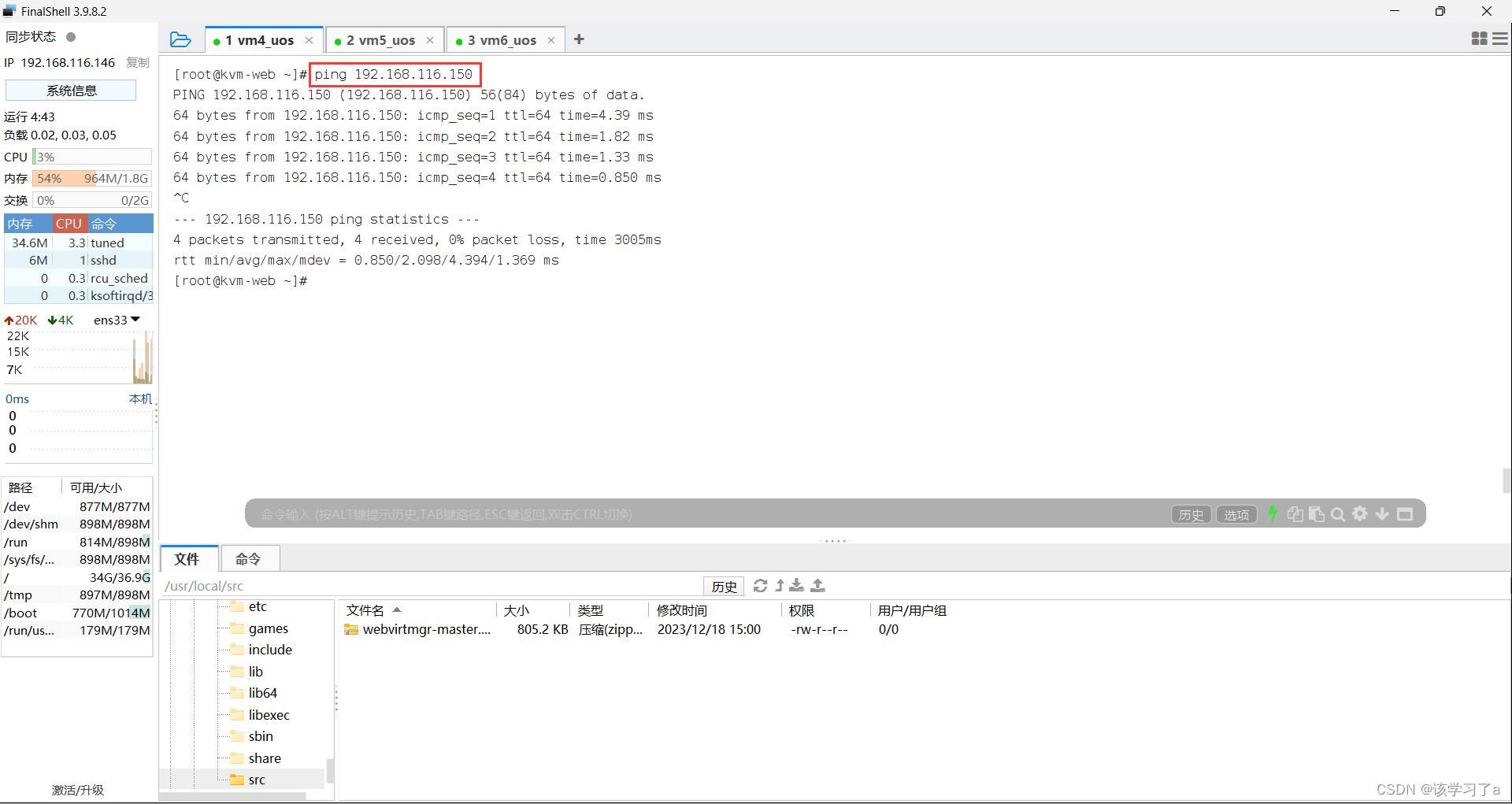Click the copy icon in command bar

(x=1295, y=514)
